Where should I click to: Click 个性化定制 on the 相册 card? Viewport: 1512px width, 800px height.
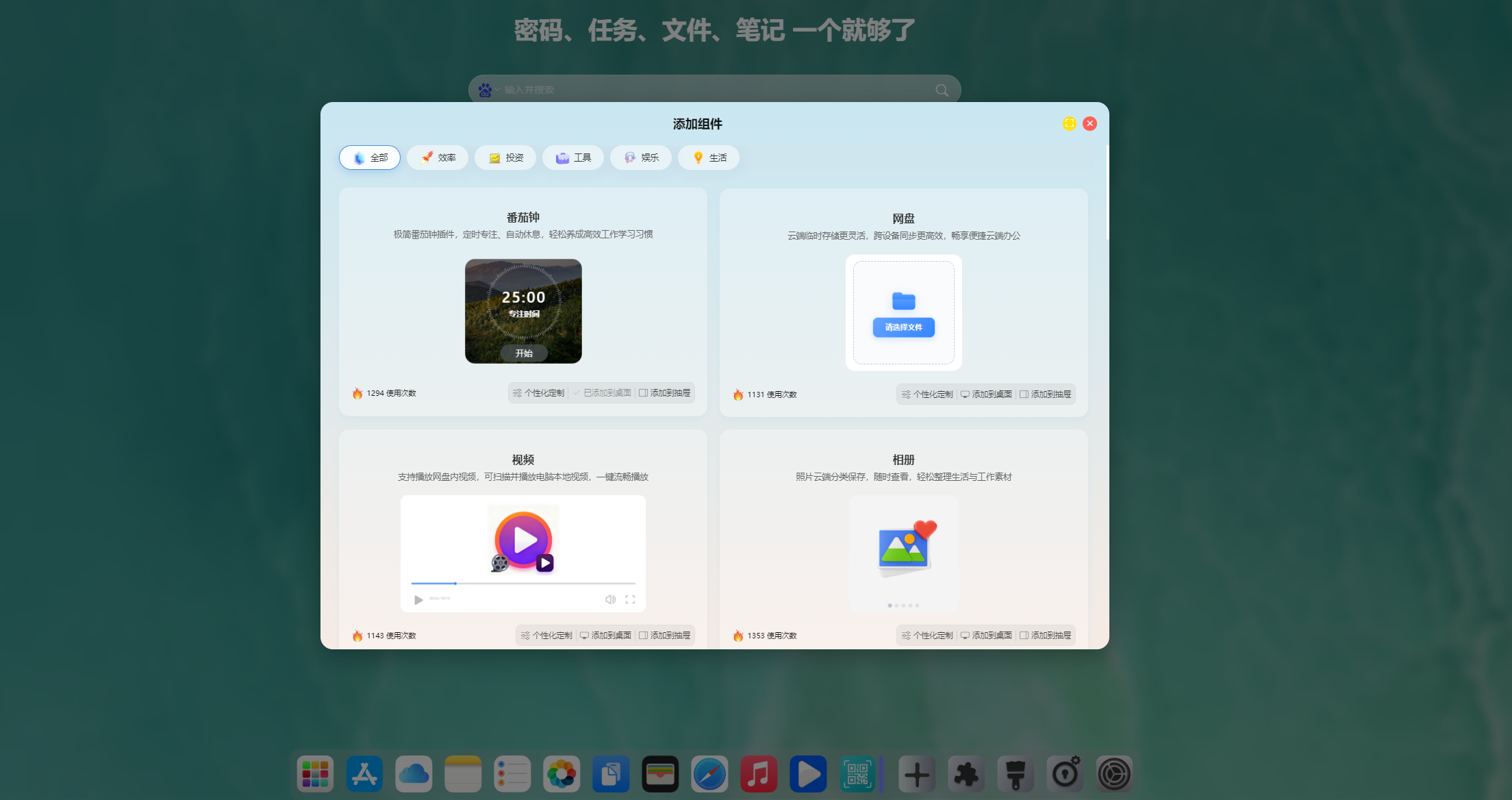(x=927, y=636)
